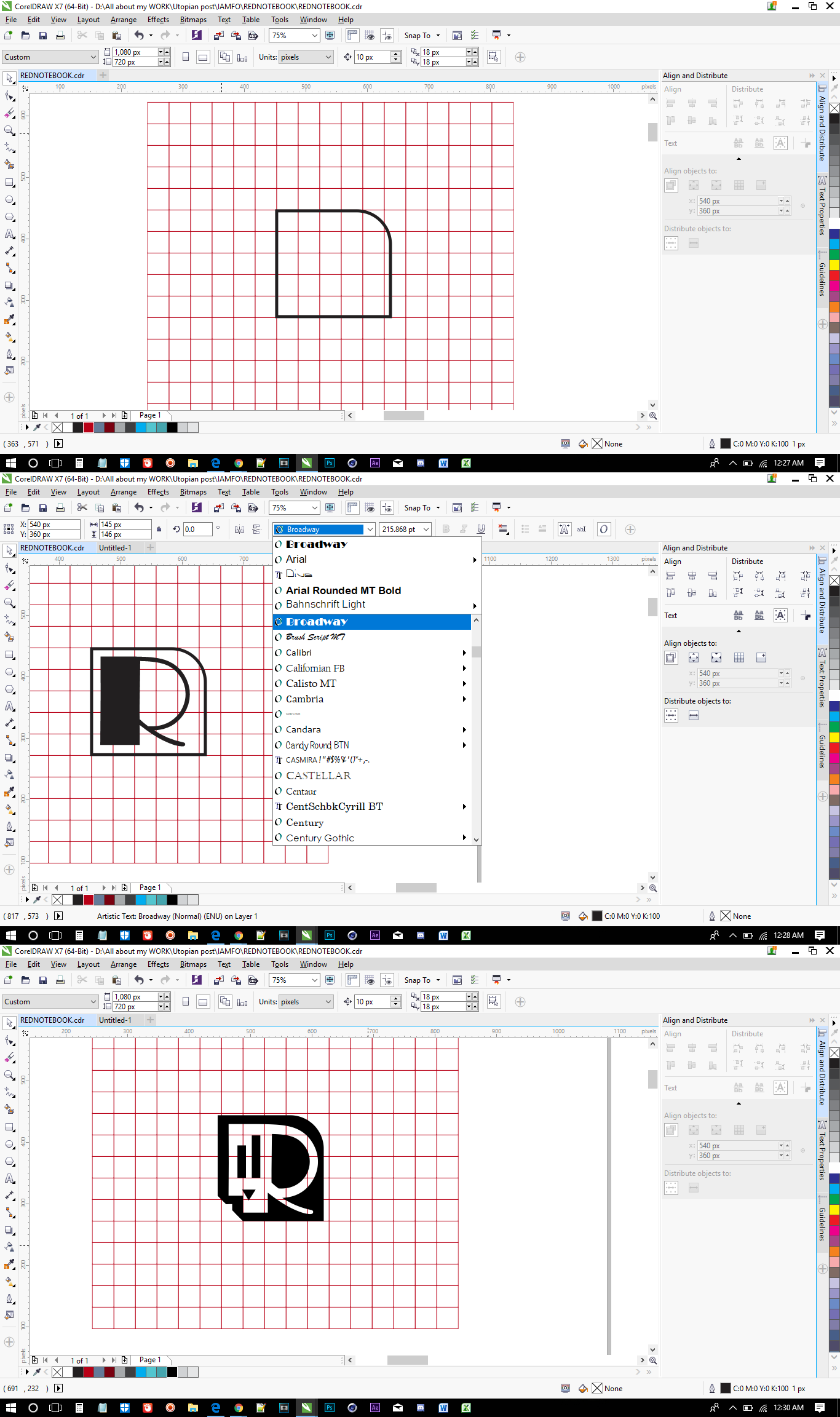Click rotation angle field in middle window
The image size is (840, 1417).
point(197,529)
